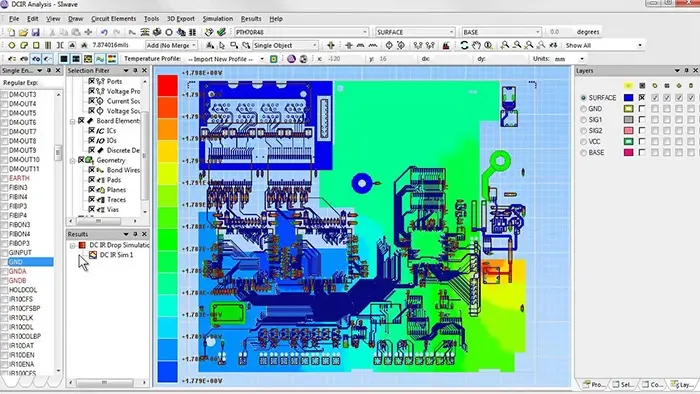Save the project with the floppy disk icon
Image resolution: width=700 pixels, height=394 pixels.
click(x=35, y=32)
